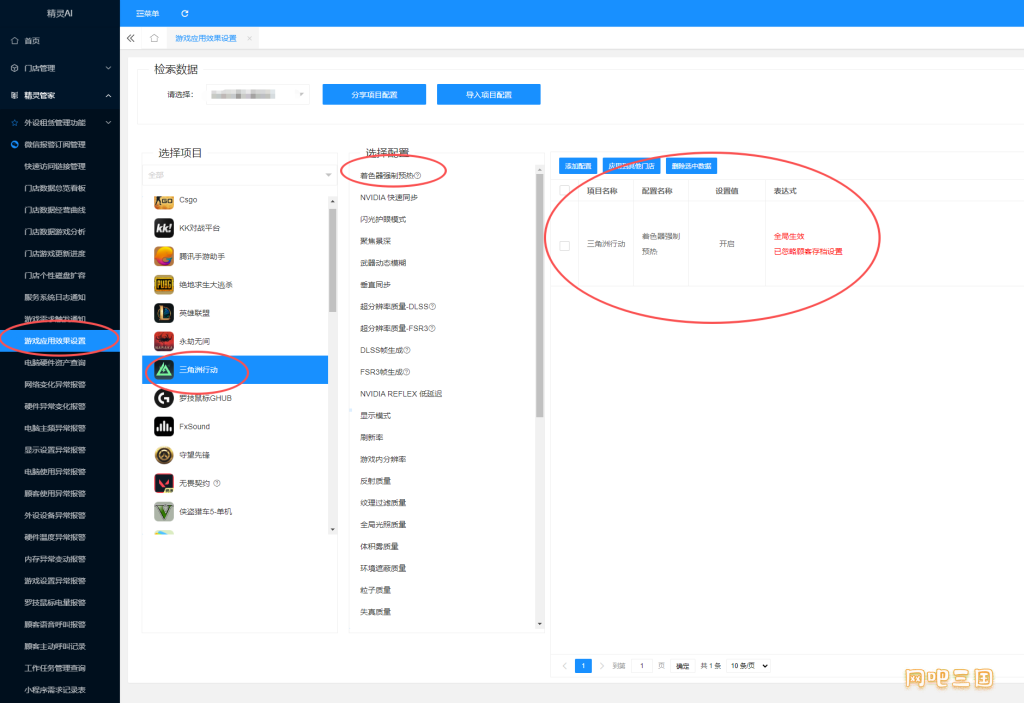Collapse sidebar with double-chevron icon
This screenshot has height=703, width=1024.
131,38
